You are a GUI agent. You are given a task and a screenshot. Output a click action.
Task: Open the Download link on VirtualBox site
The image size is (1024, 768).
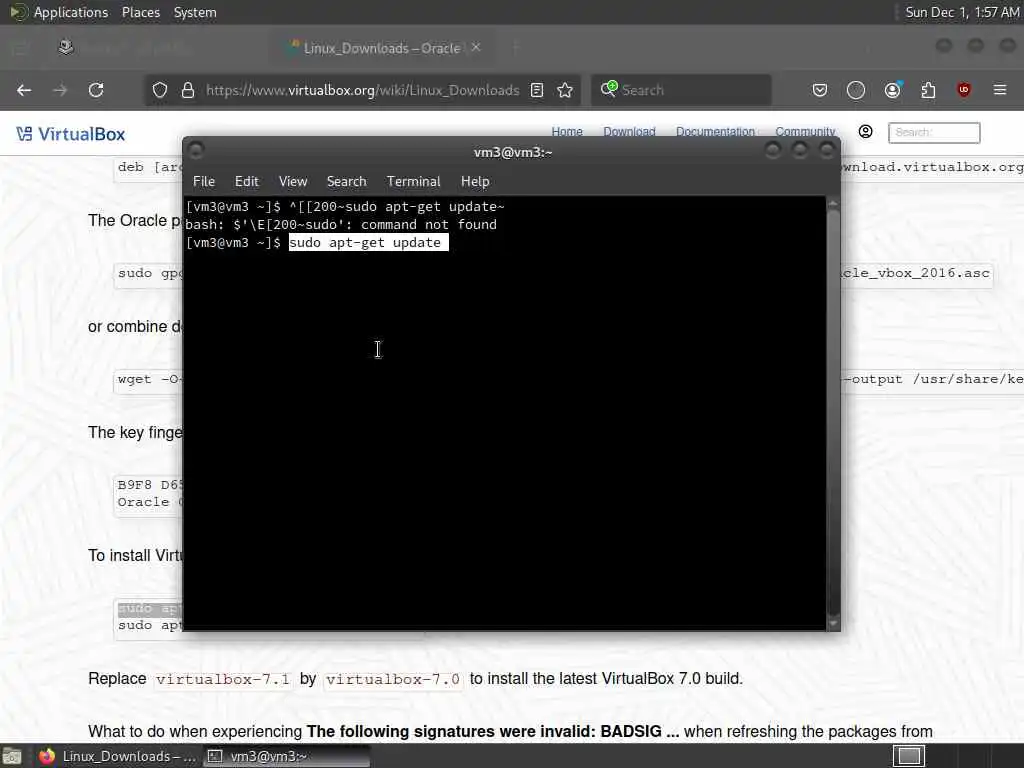tap(629, 131)
